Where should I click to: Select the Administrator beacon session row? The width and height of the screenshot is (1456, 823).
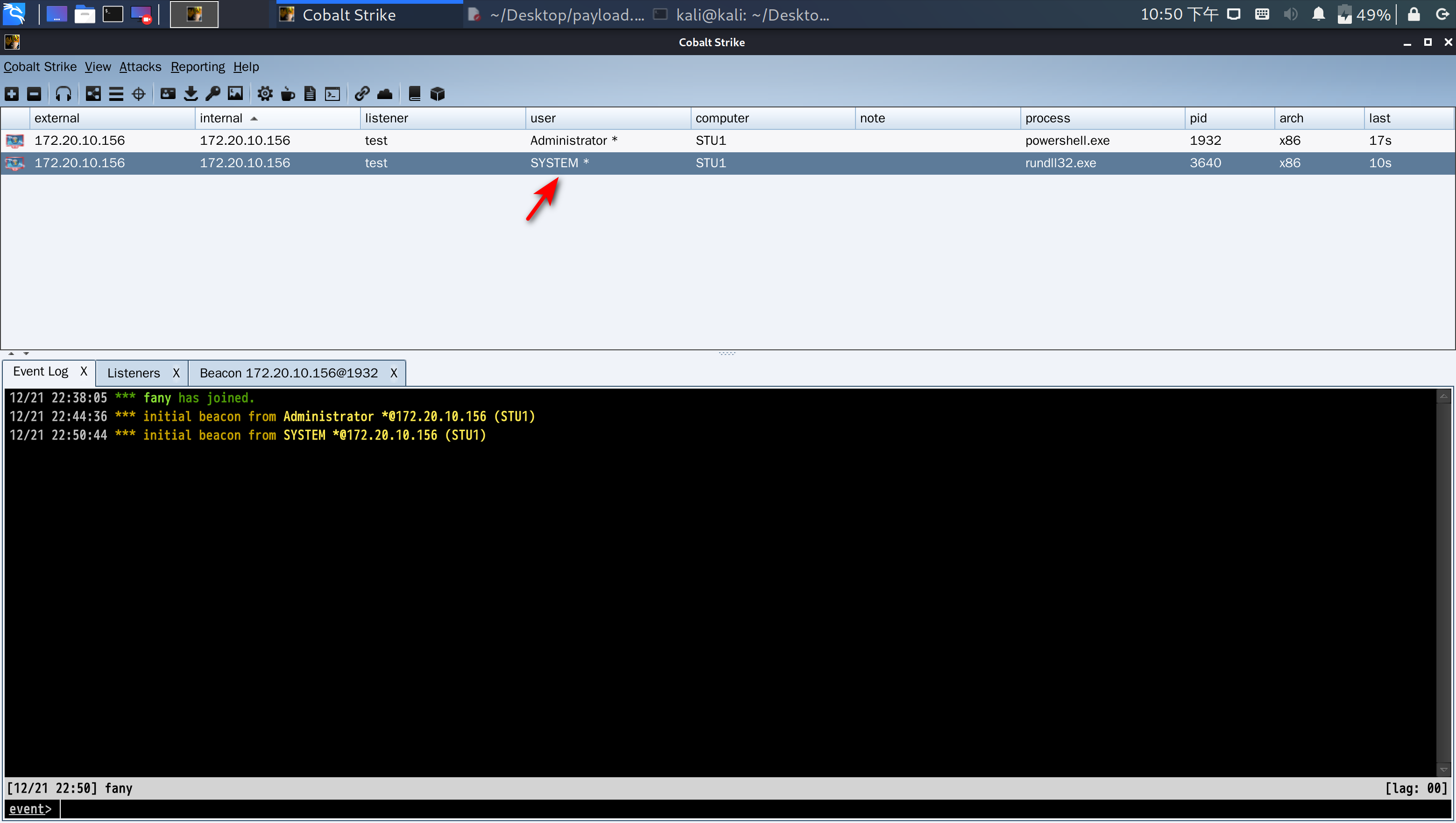[x=569, y=141]
